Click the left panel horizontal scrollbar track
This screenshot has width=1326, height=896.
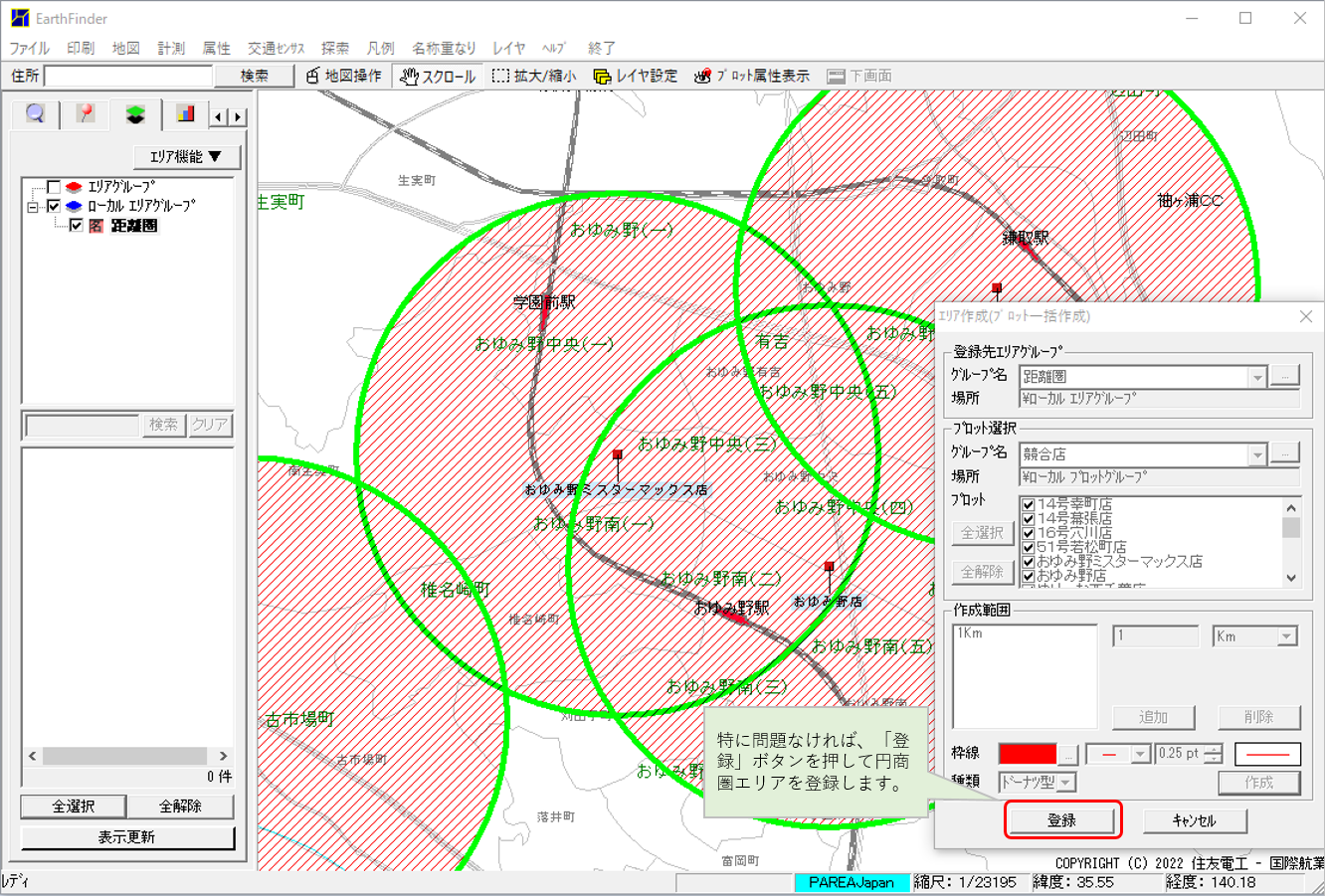coord(126,756)
